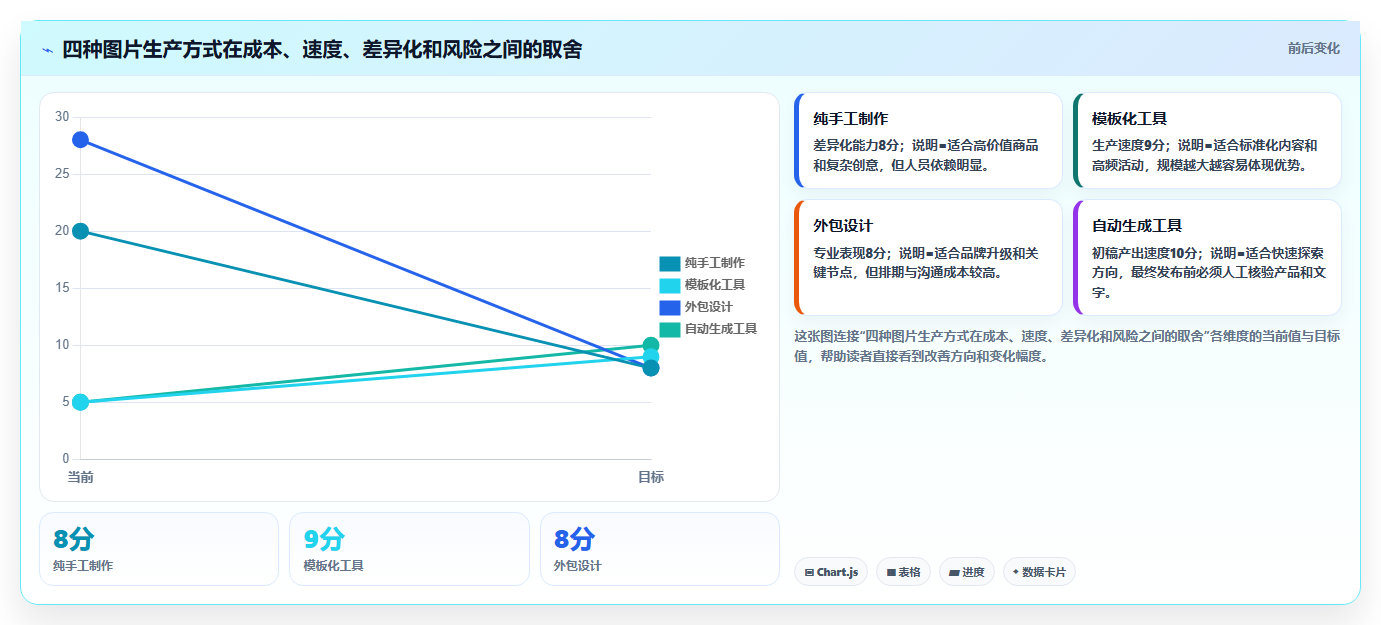Screen dimensions: 1381x625
Task: Click the icon in the 表格 chip
Action: (x=890, y=573)
